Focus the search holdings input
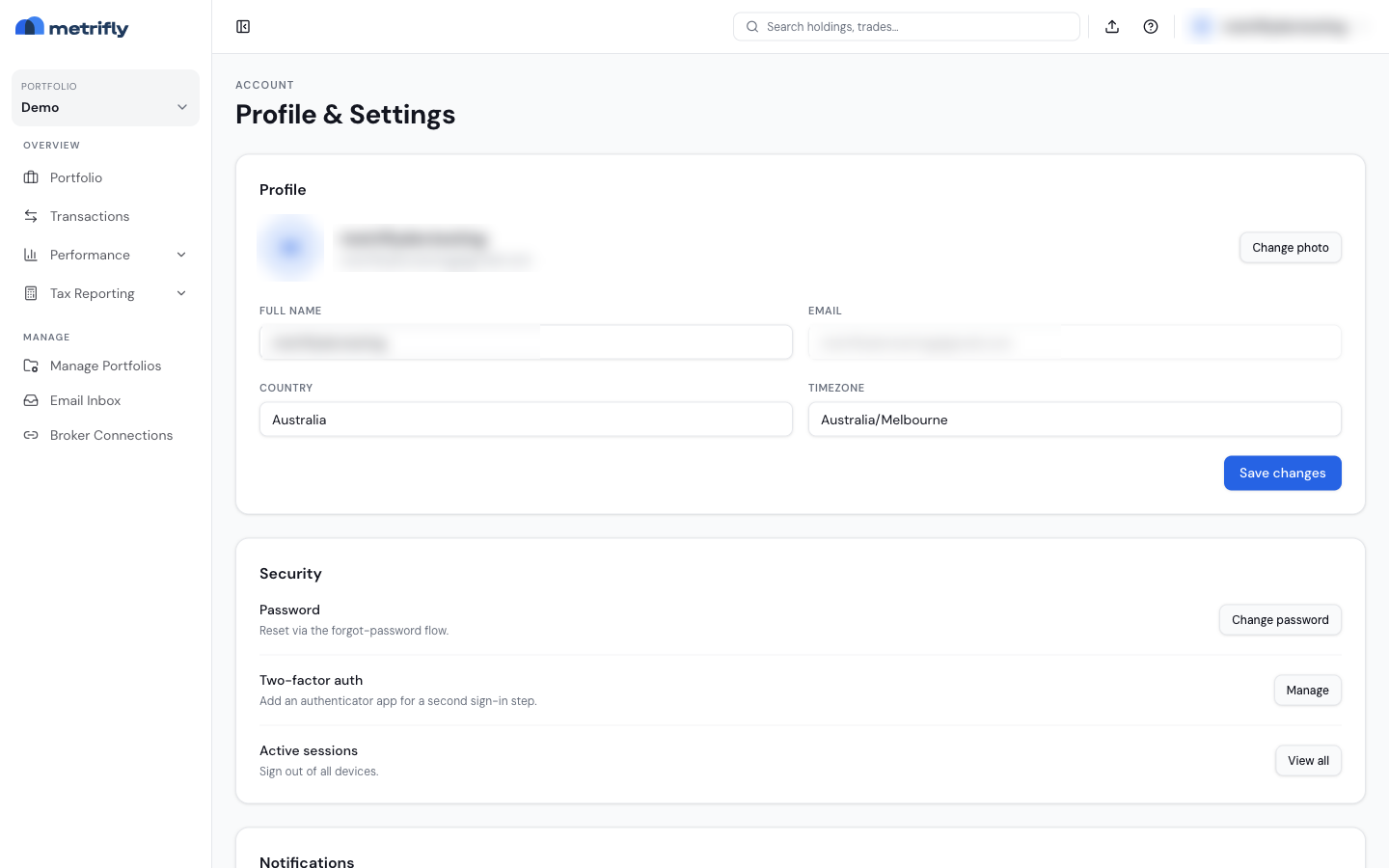The height and width of the screenshot is (868, 1389). (x=907, y=27)
